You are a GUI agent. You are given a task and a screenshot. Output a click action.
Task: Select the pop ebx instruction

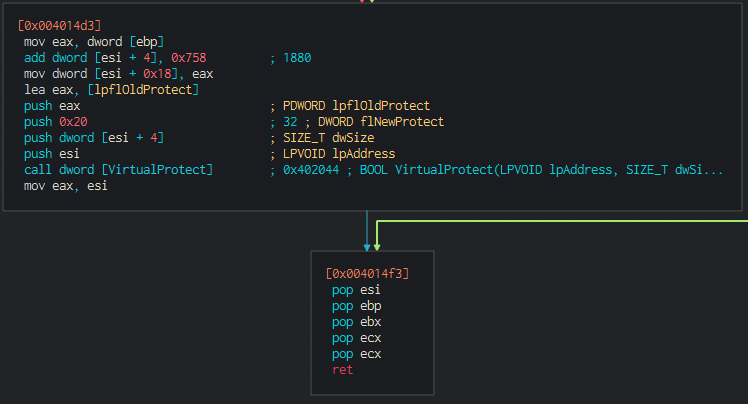coord(356,322)
